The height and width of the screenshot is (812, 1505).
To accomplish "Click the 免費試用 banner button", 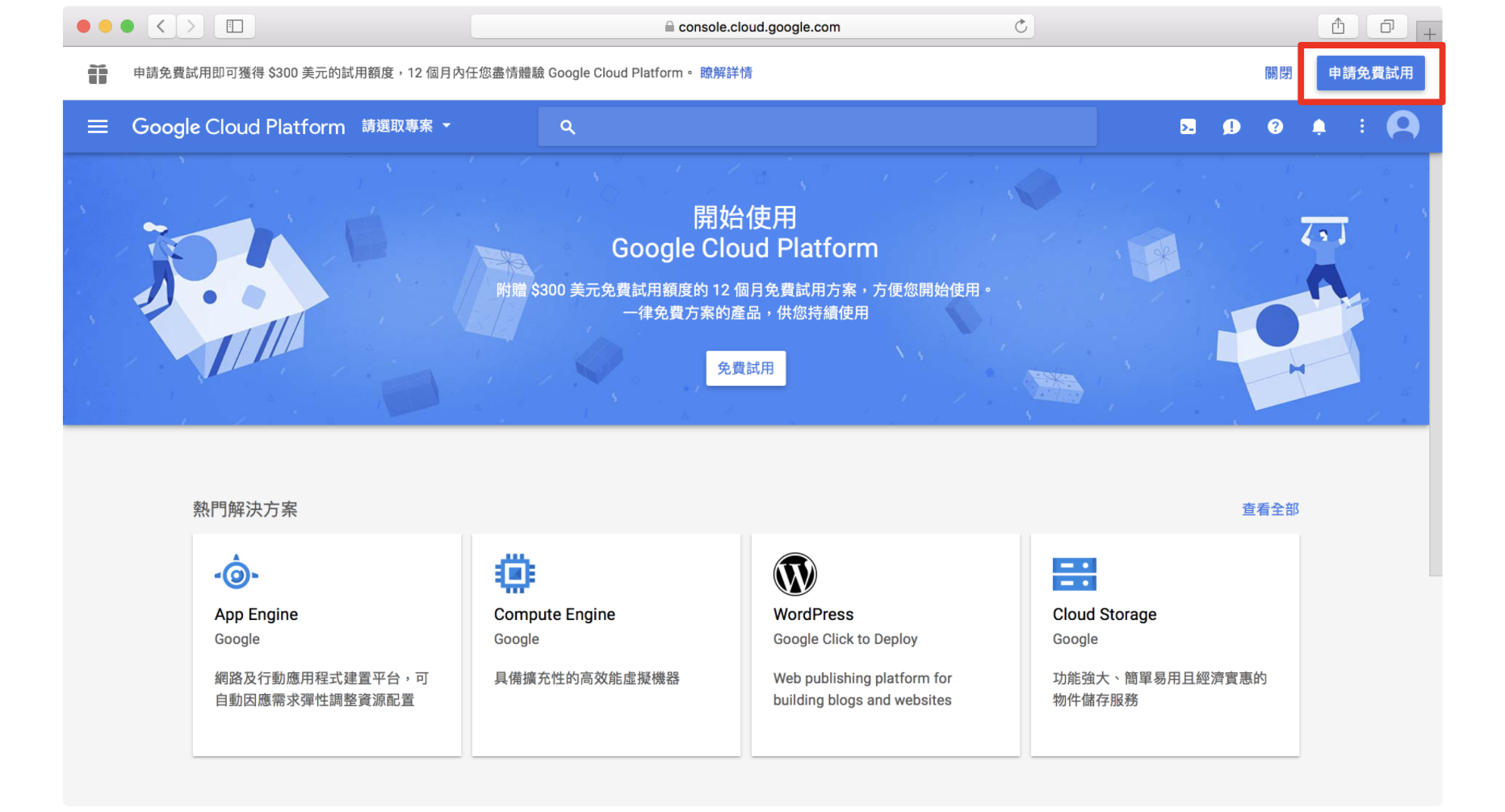I will coord(745,368).
